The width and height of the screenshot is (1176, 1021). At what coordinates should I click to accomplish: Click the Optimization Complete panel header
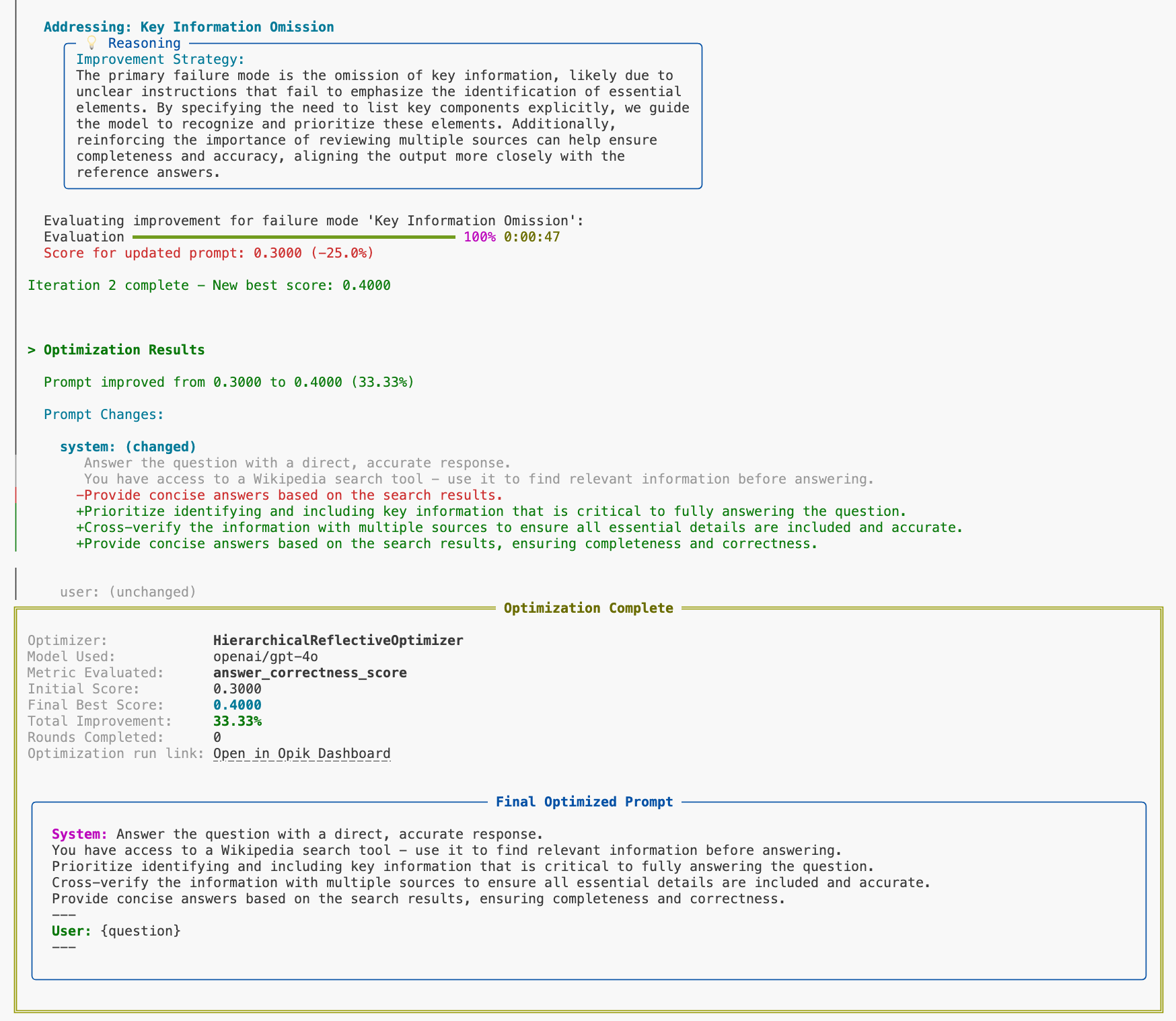coord(587,607)
